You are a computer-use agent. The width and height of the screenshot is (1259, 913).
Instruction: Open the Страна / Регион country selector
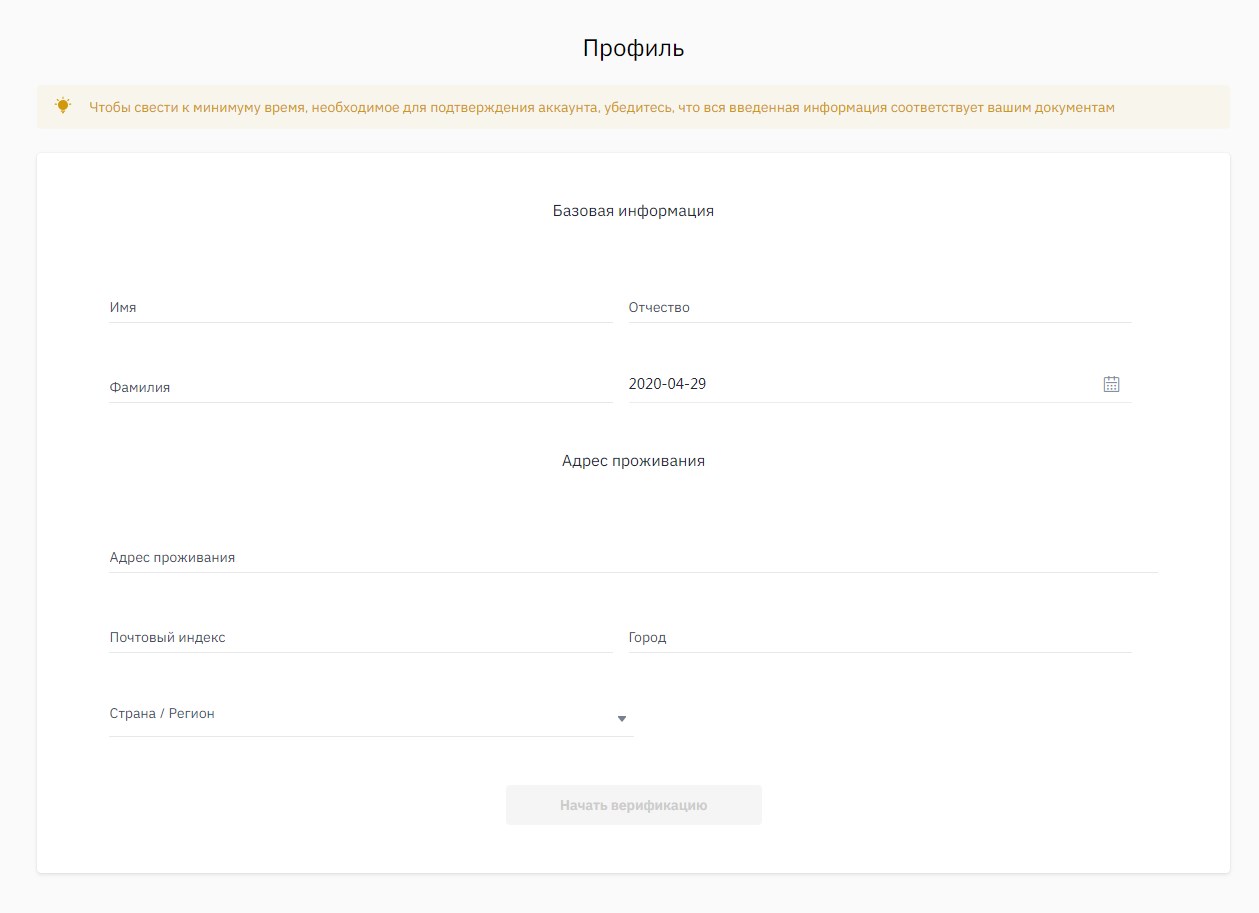point(360,715)
